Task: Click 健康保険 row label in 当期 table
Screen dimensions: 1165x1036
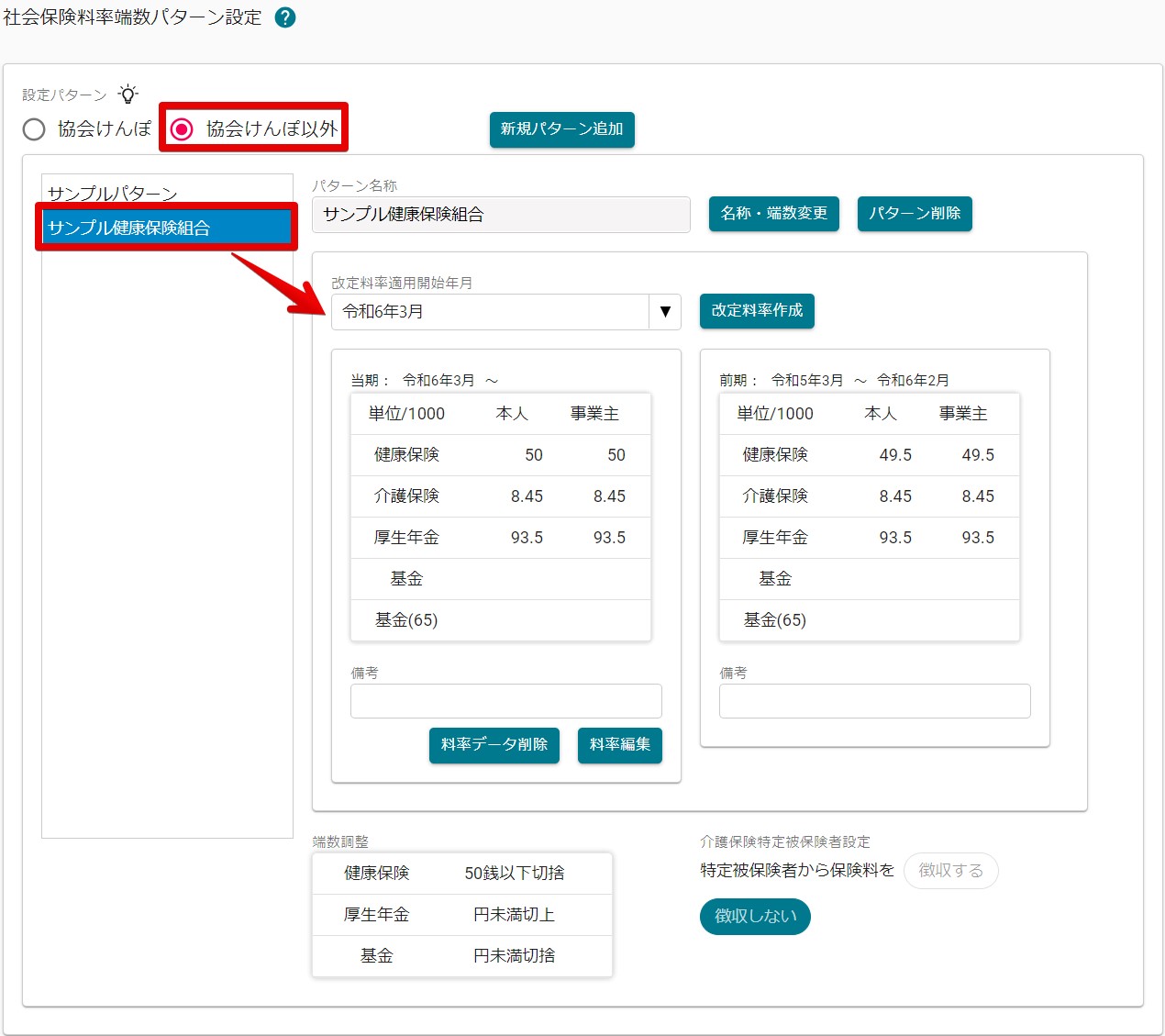Action: click(406, 455)
